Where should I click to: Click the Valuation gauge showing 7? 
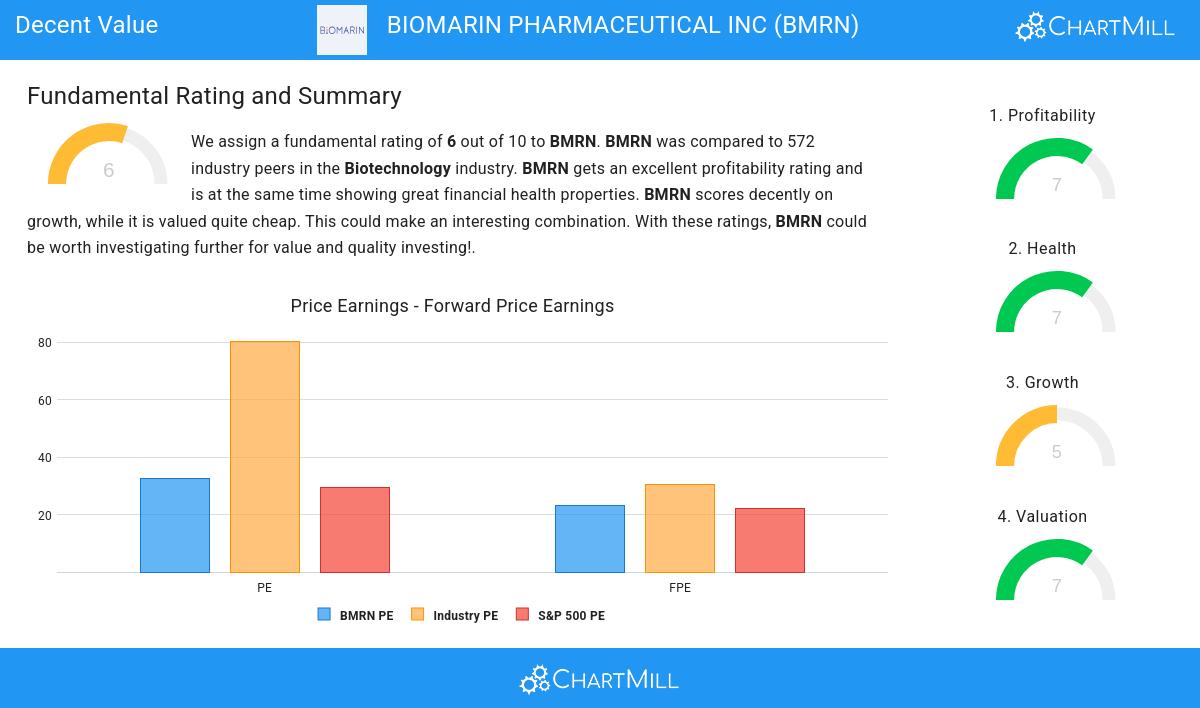click(x=1055, y=573)
